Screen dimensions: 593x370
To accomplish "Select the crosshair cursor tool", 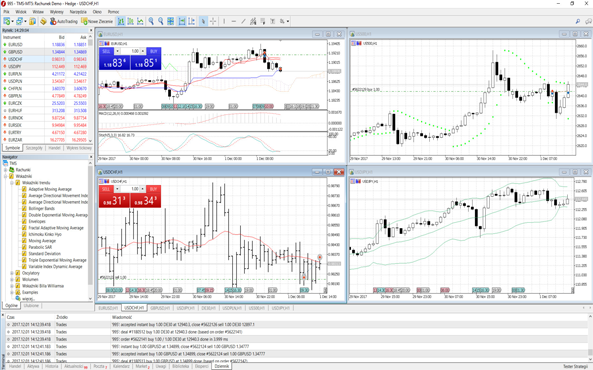I will 213,21.
